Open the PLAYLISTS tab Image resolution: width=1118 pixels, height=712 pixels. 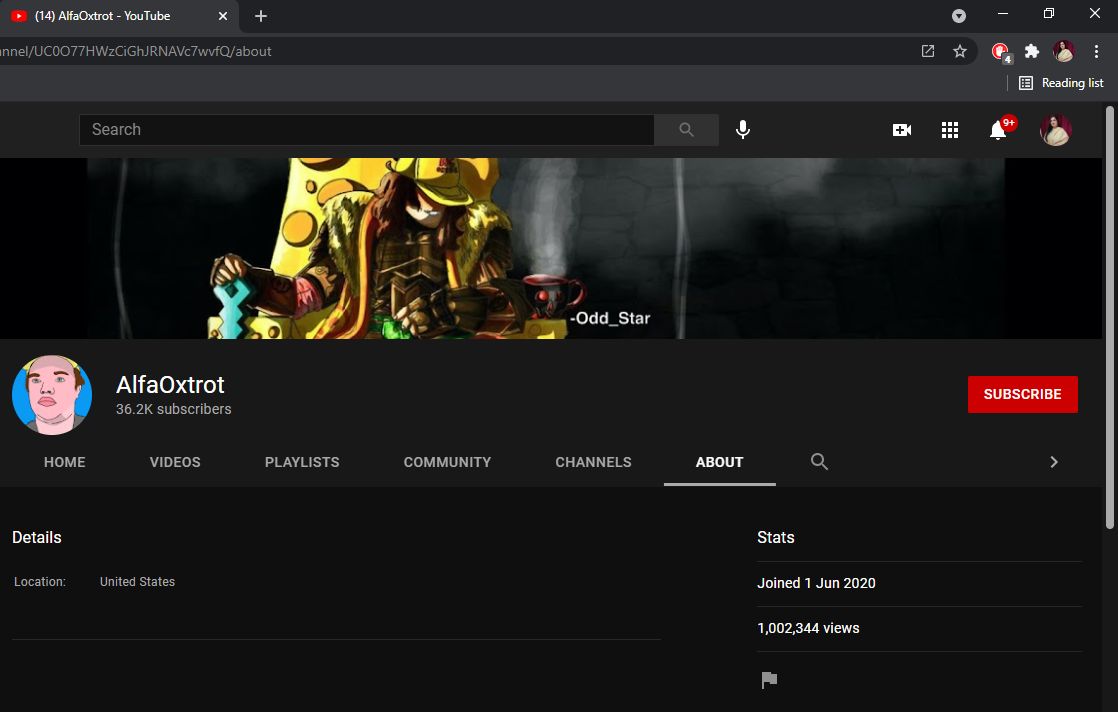coord(302,462)
